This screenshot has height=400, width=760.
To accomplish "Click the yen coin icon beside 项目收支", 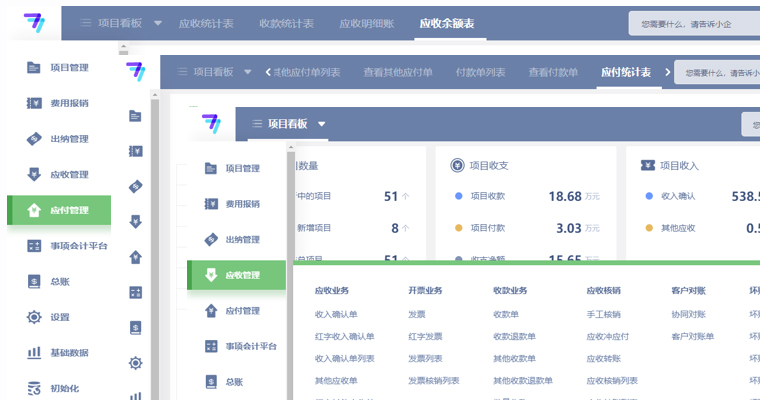I will pyautogui.click(x=457, y=165).
